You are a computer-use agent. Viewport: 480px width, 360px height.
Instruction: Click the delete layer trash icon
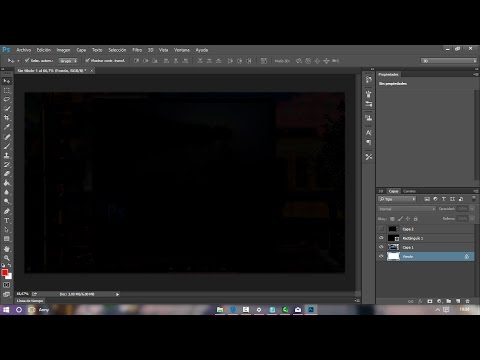tap(468, 301)
